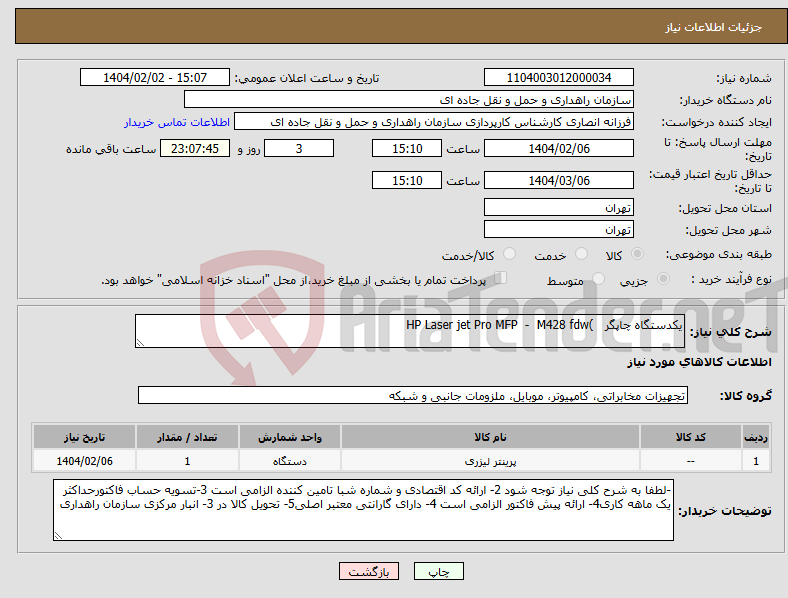The image size is (788, 598).
Task: Click the response deadline time field beside 1404/02/06
Action: (407, 148)
